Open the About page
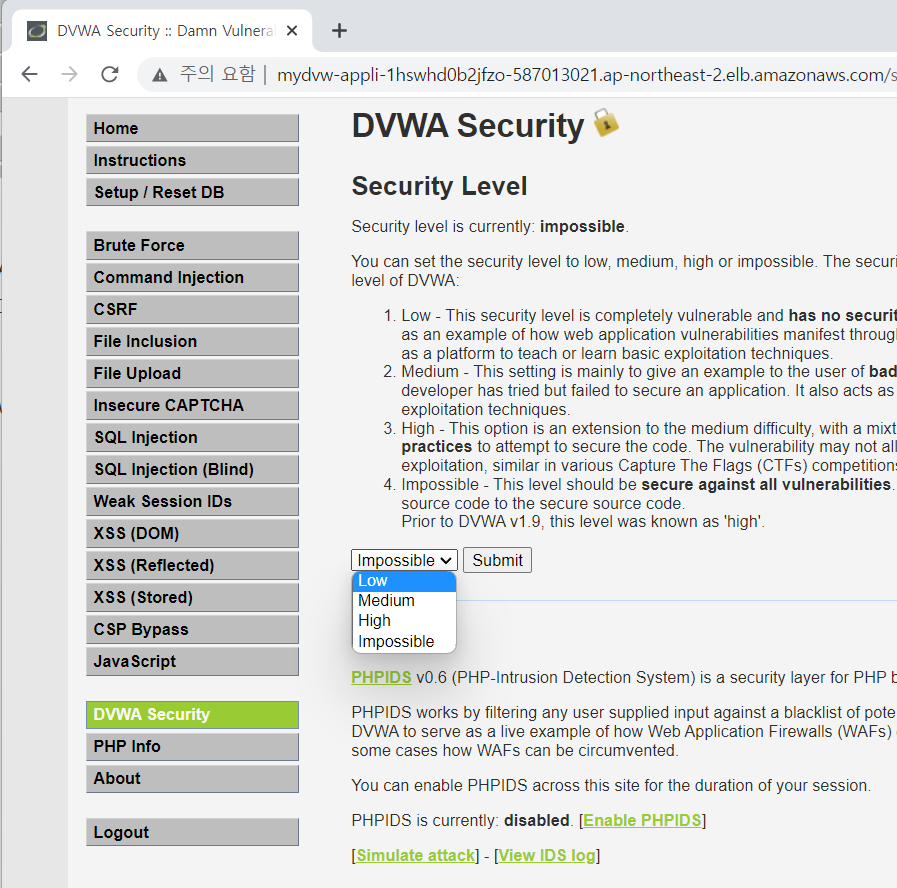 coord(192,779)
